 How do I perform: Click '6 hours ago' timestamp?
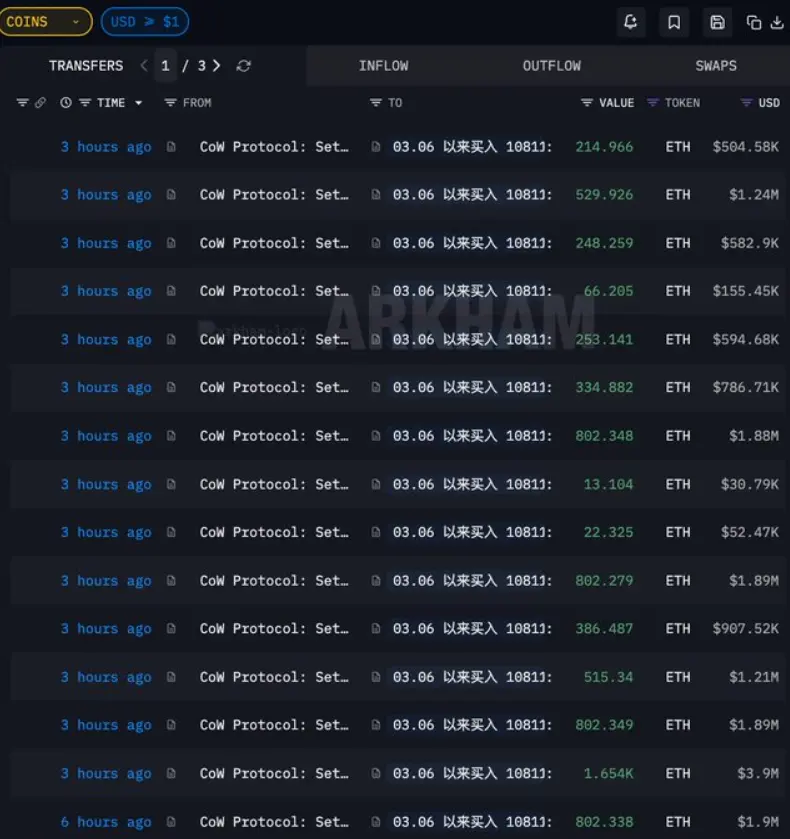point(106,822)
